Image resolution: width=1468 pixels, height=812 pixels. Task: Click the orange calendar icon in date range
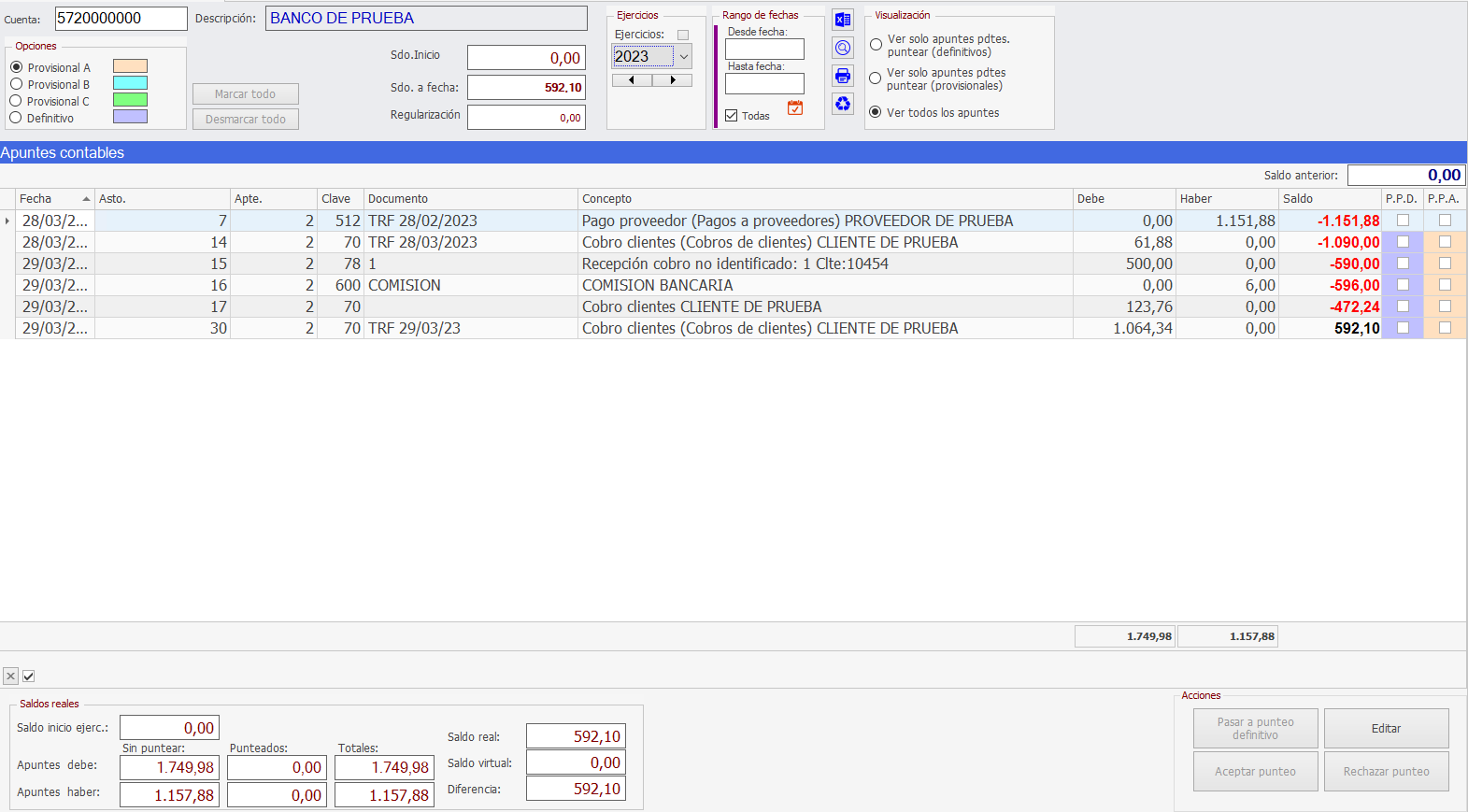click(x=795, y=108)
